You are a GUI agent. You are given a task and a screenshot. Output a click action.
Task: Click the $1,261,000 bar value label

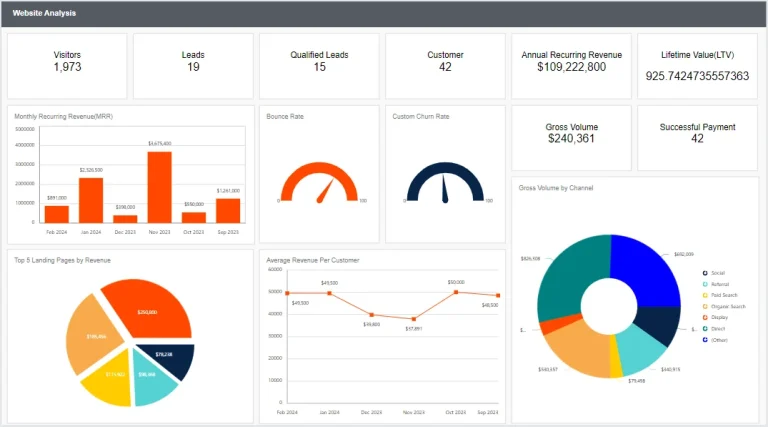tap(228, 190)
